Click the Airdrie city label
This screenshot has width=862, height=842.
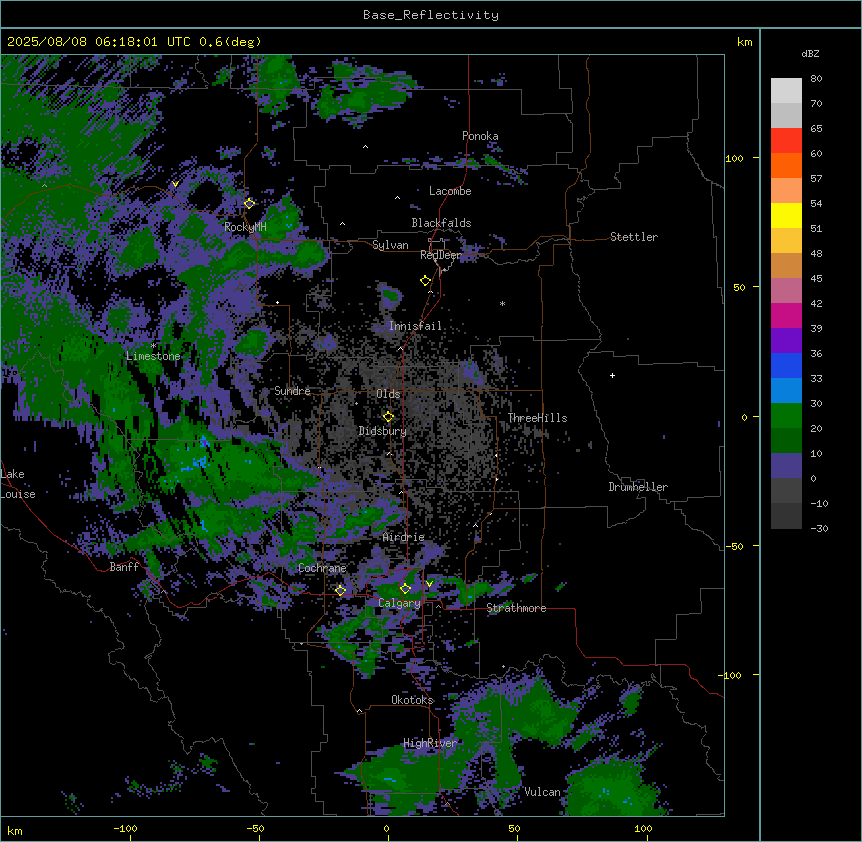[404, 537]
